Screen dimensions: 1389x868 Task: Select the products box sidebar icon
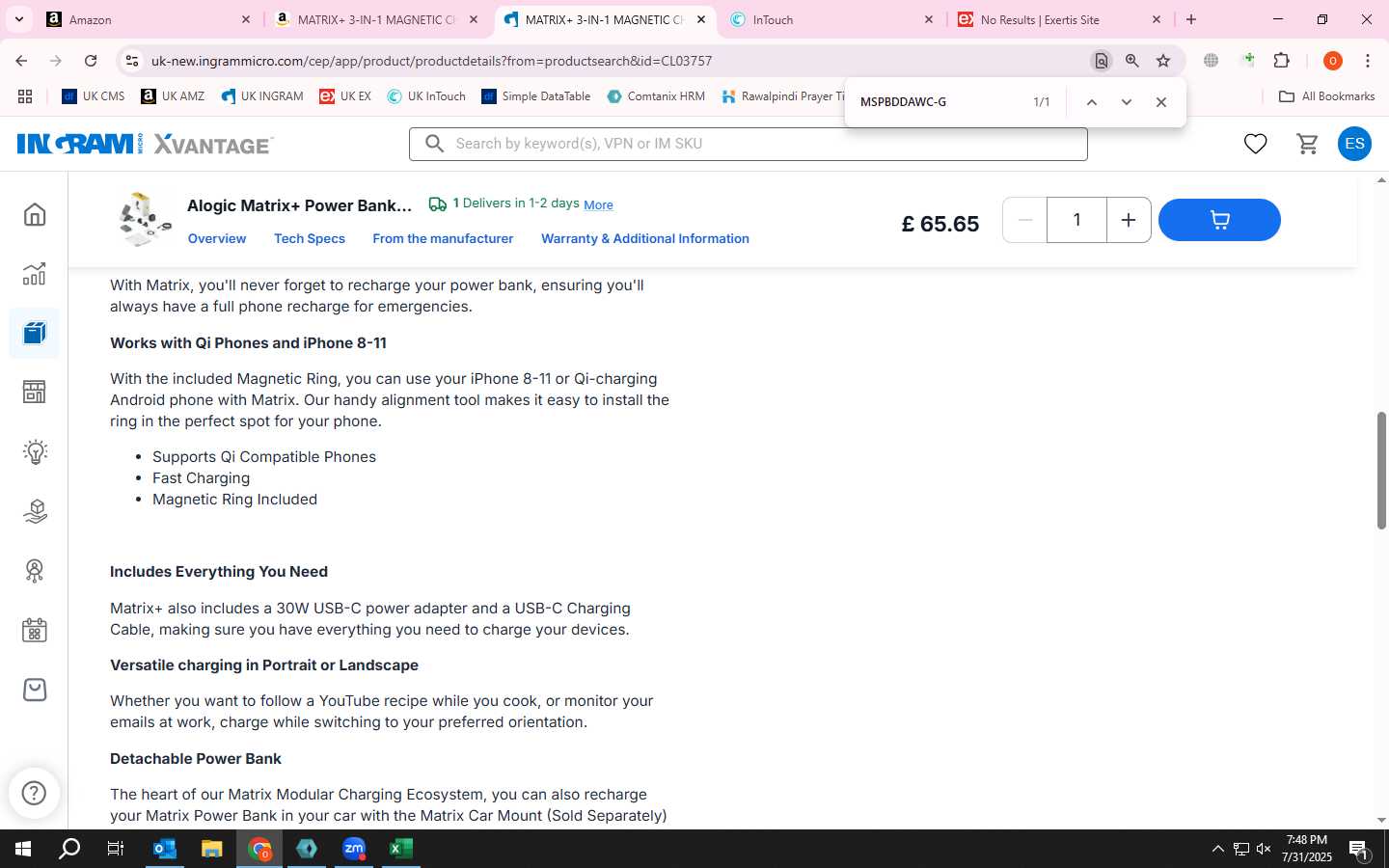[x=35, y=334]
